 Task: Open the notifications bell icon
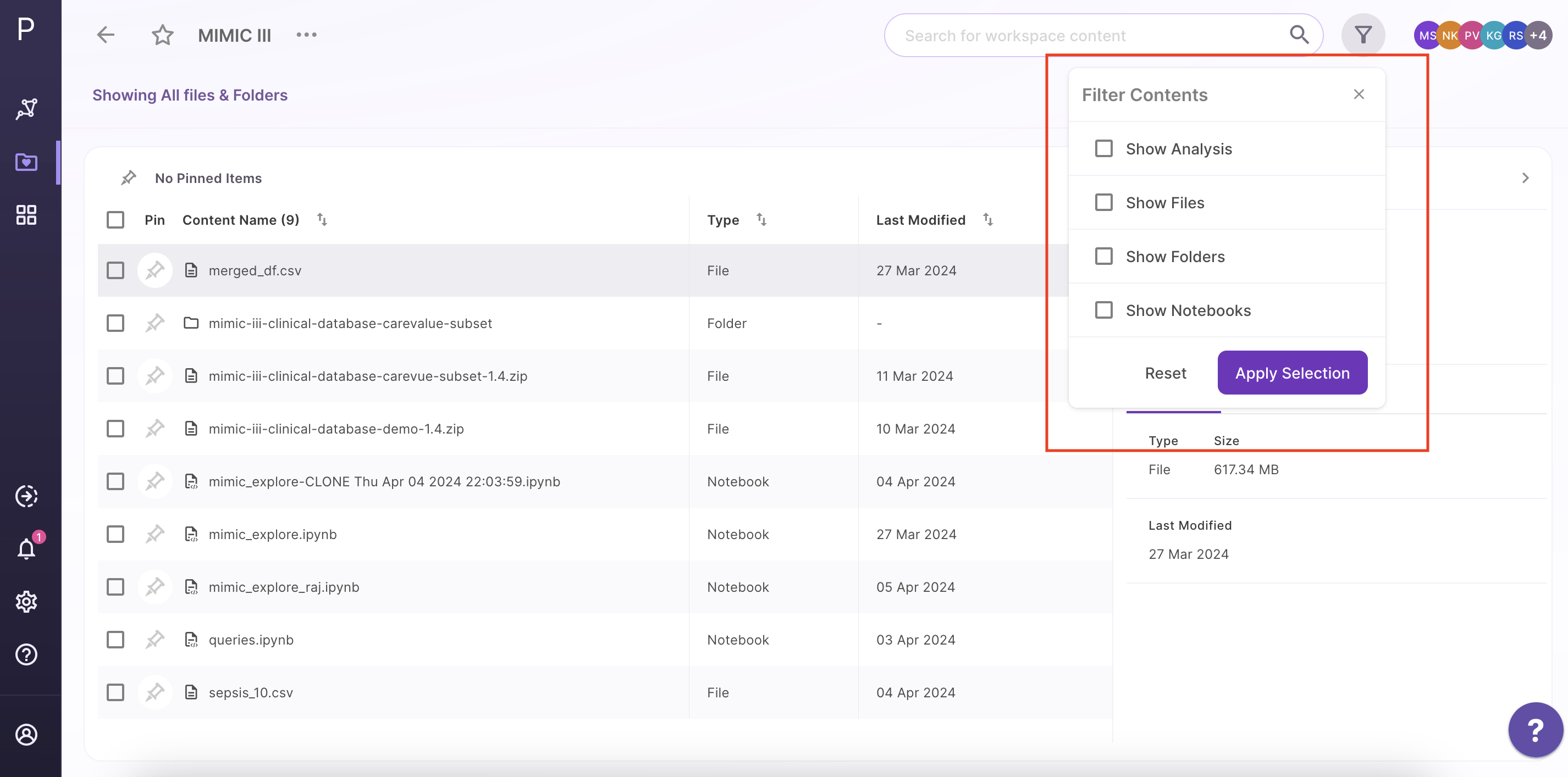tap(26, 548)
